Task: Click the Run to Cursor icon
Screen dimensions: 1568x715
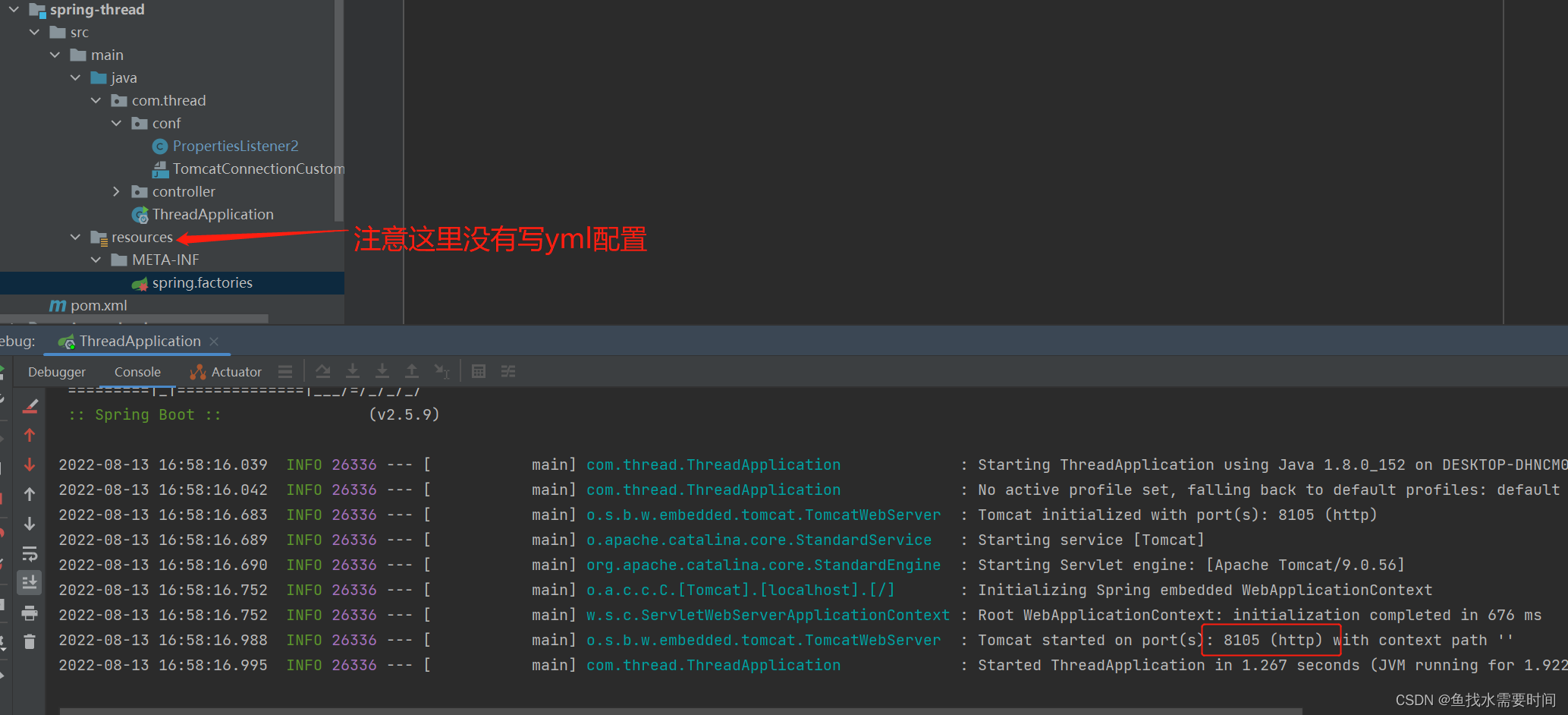Action: coord(442,371)
